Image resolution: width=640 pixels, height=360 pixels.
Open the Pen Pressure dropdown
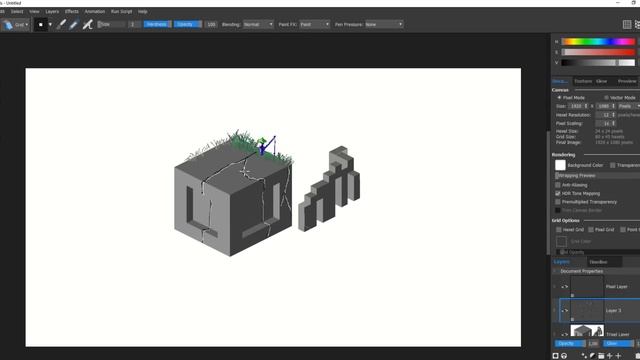pyautogui.click(x=384, y=24)
